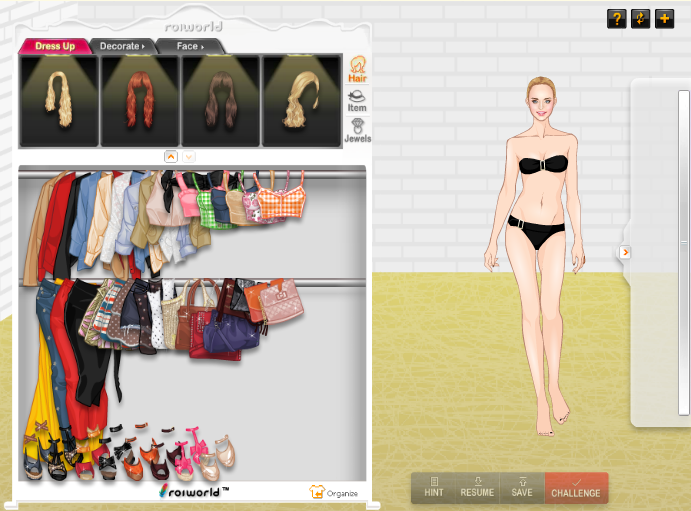Open the Face tab
This screenshot has height=511, width=691.
click(190, 46)
